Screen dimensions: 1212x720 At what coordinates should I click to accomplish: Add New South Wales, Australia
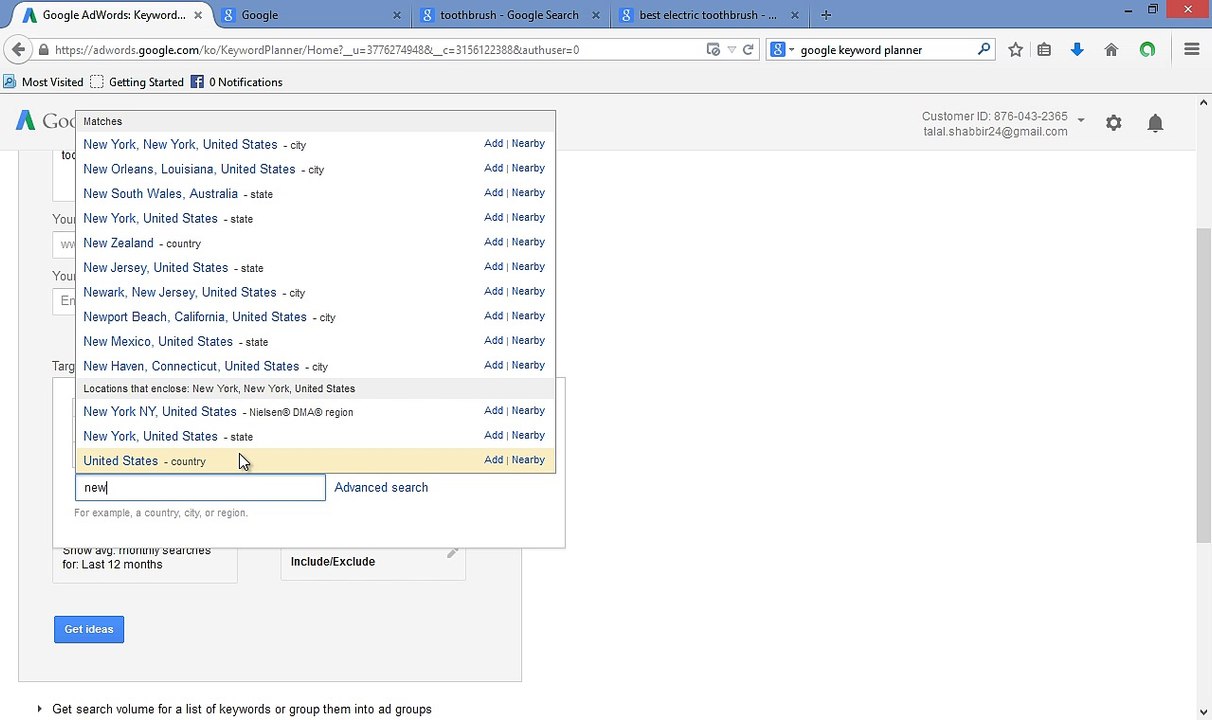click(493, 193)
